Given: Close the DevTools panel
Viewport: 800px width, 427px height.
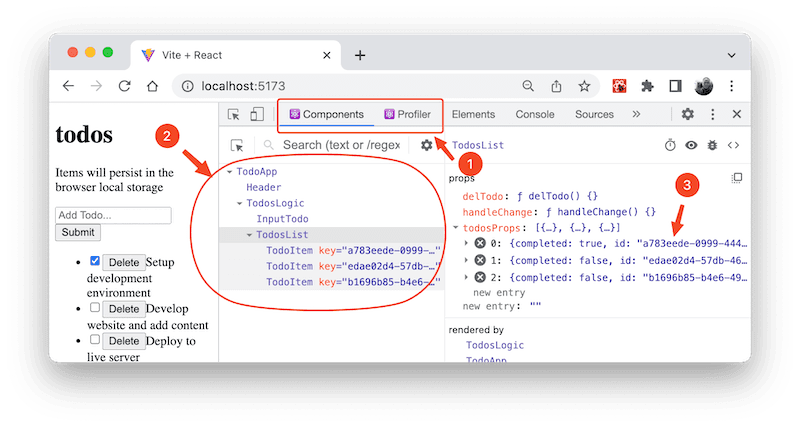Looking at the screenshot, I should coord(737,114).
